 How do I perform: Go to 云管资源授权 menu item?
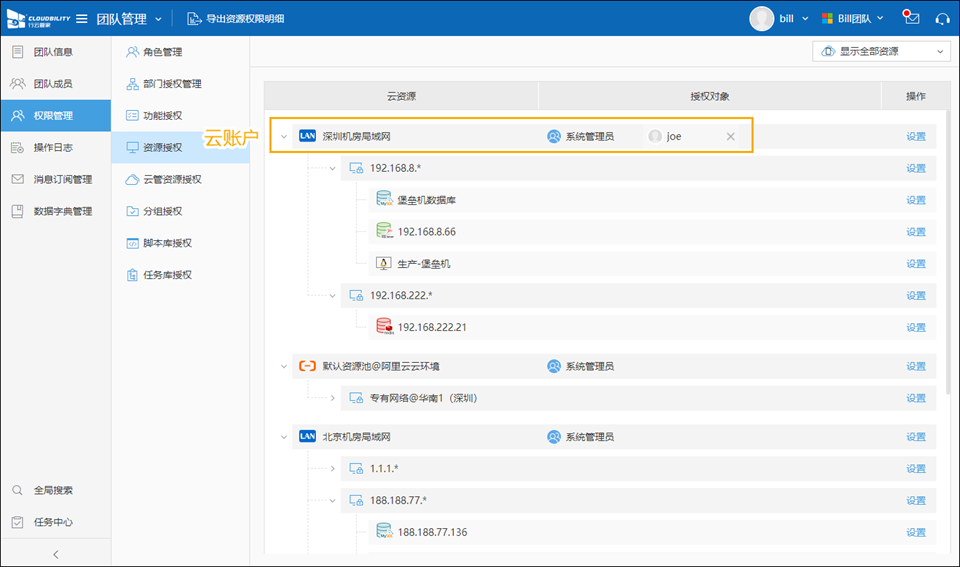[172, 180]
